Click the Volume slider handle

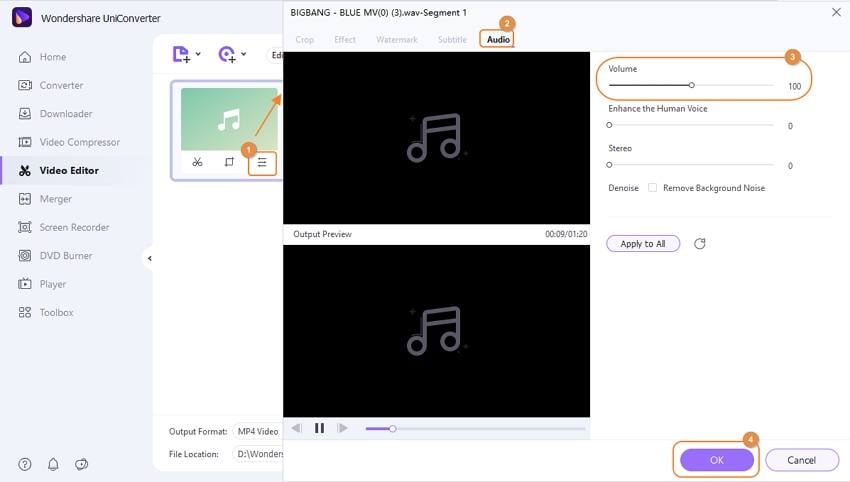click(692, 85)
